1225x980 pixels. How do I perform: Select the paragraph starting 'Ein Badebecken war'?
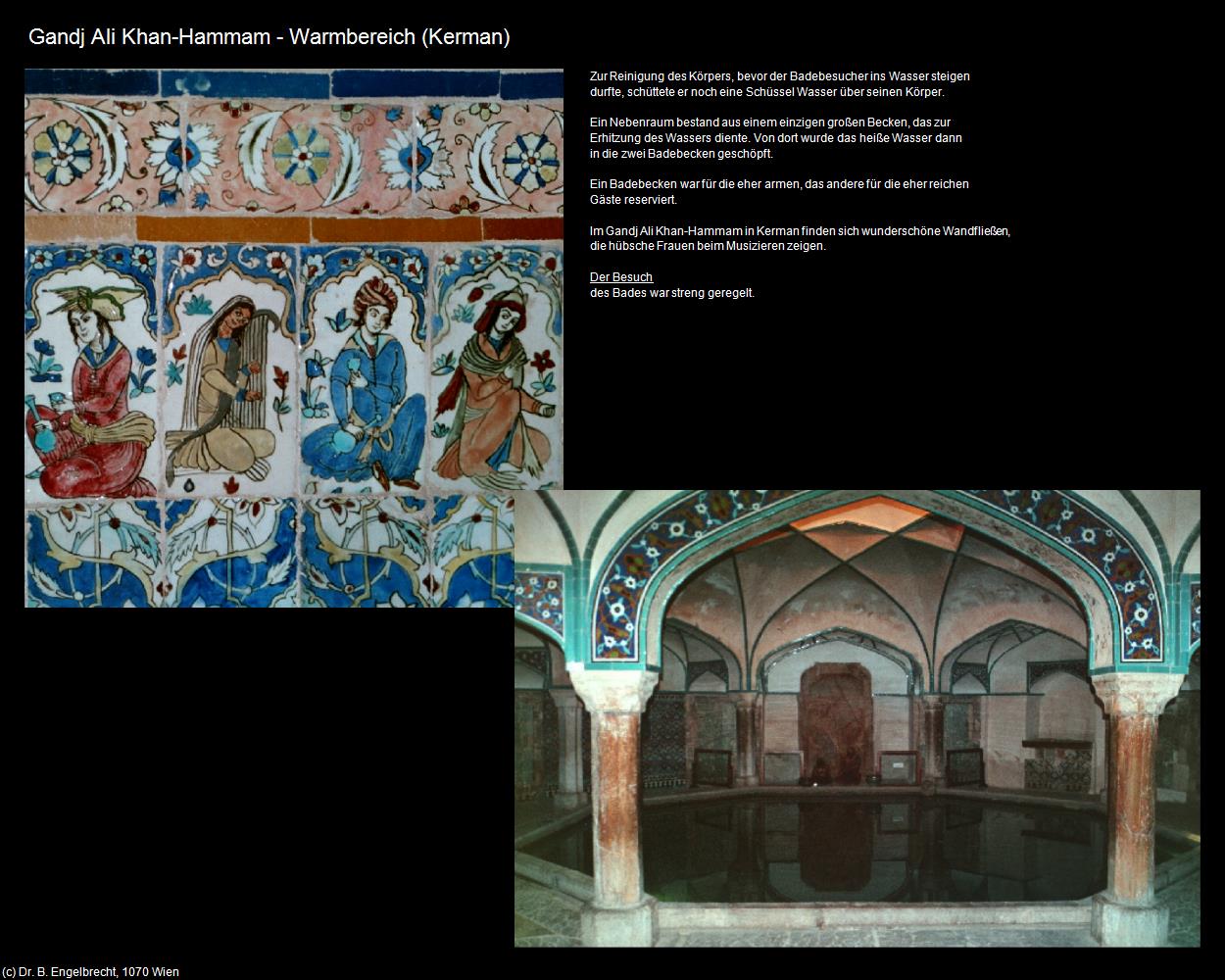(x=779, y=192)
